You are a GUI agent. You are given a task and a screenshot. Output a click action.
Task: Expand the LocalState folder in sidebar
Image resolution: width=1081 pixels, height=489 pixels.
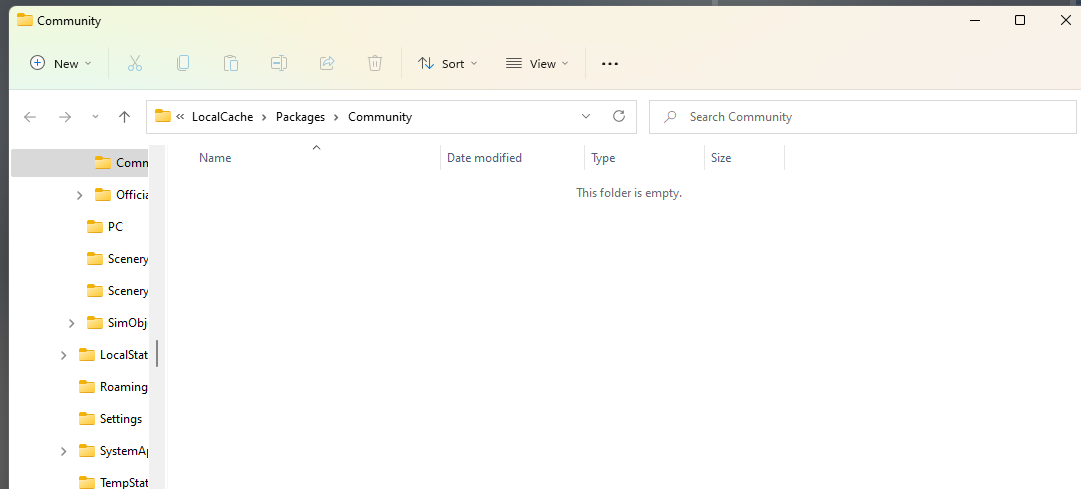63,355
